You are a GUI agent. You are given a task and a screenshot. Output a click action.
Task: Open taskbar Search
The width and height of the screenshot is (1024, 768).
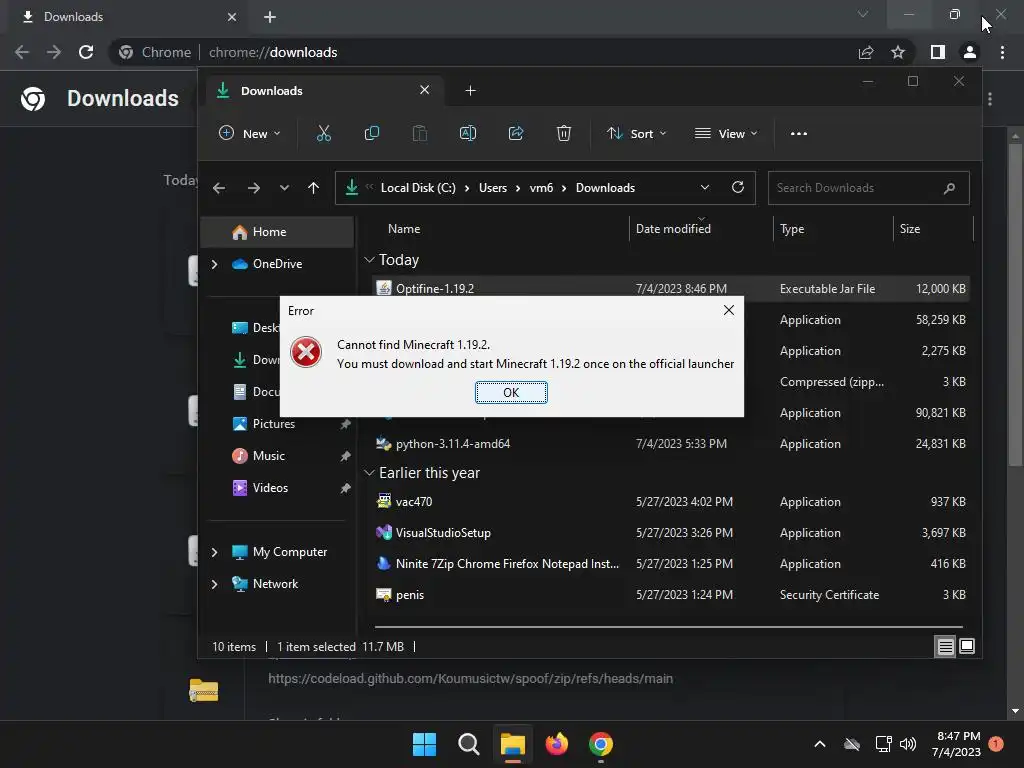468,744
